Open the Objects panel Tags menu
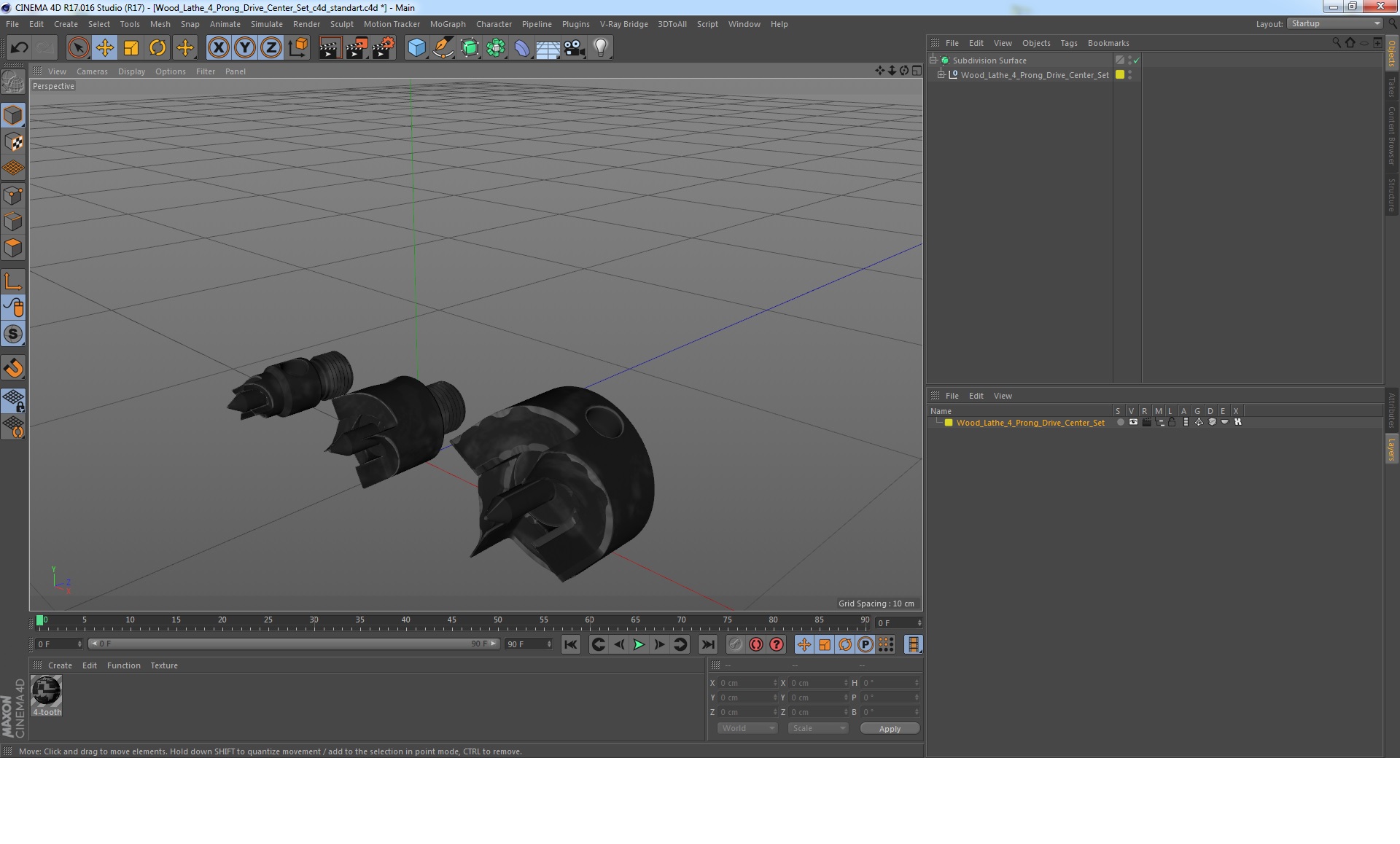1400x844 pixels. pyautogui.click(x=1068, y=43)
